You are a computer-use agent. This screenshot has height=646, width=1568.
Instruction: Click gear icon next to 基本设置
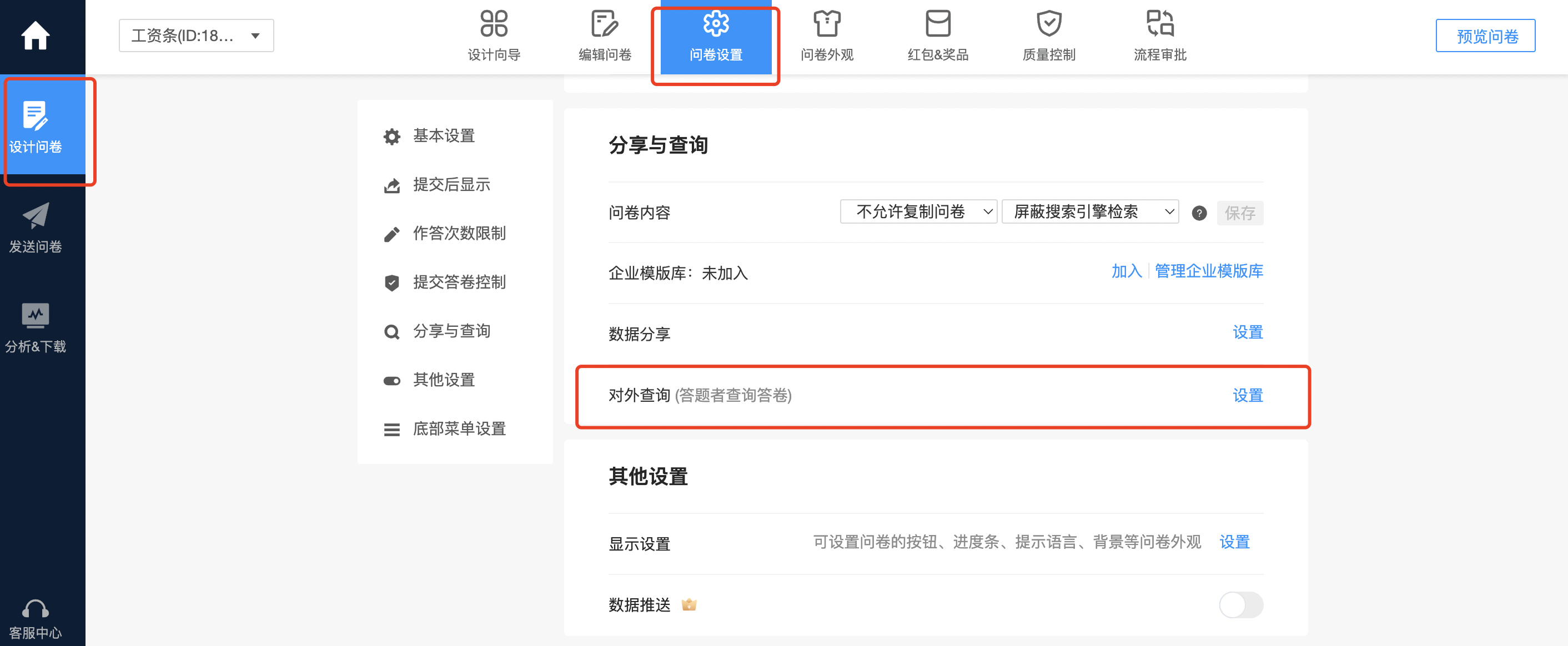coord(391,137)
